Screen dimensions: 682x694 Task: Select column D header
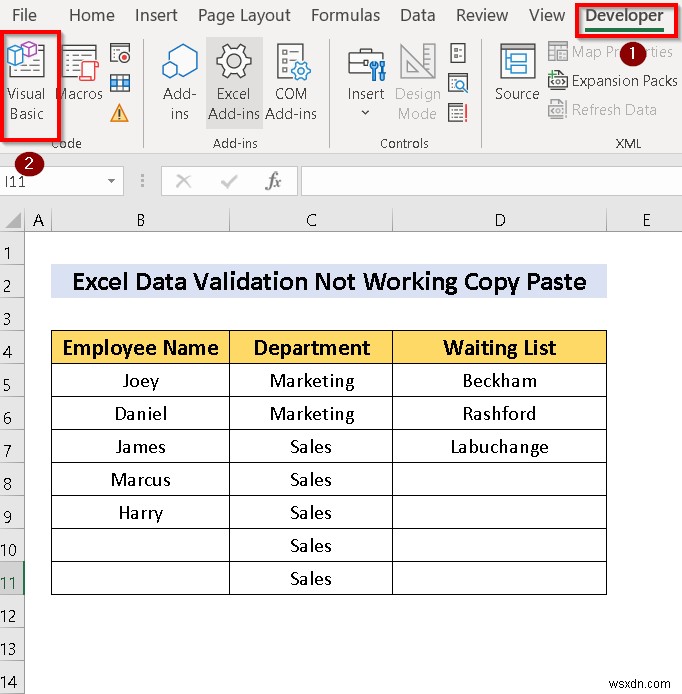(x=499, y=220)
